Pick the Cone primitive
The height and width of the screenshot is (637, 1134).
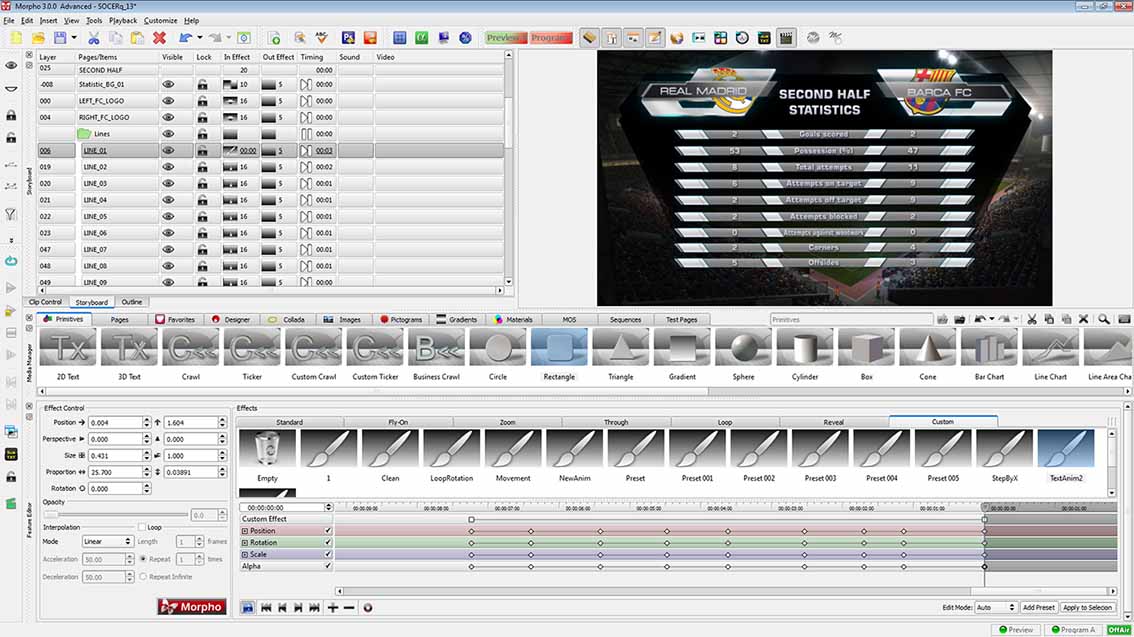928,355
